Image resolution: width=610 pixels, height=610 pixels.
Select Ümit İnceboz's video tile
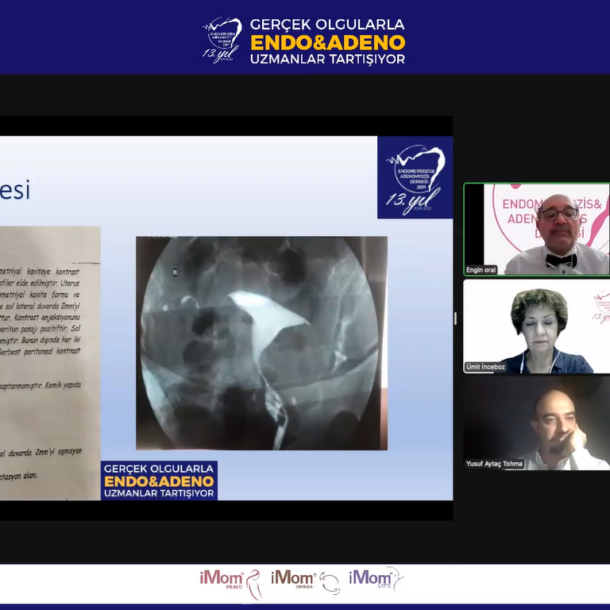tap(535, 326)
